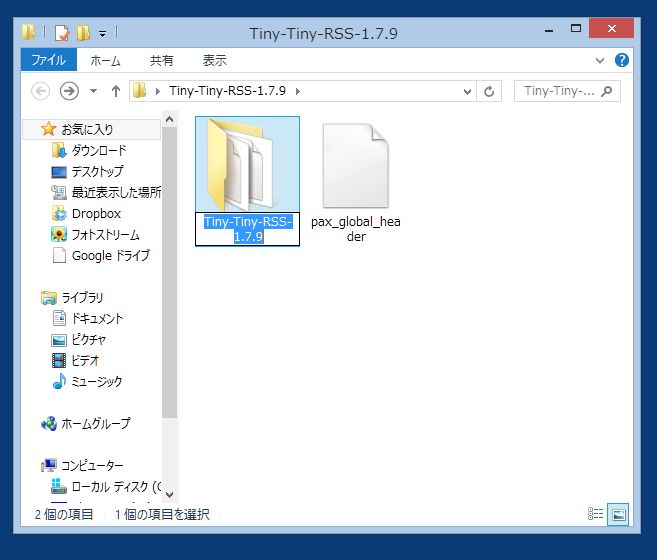657x560 pixels.
Task: Click the forward navigation arrow
Action: 69,91
